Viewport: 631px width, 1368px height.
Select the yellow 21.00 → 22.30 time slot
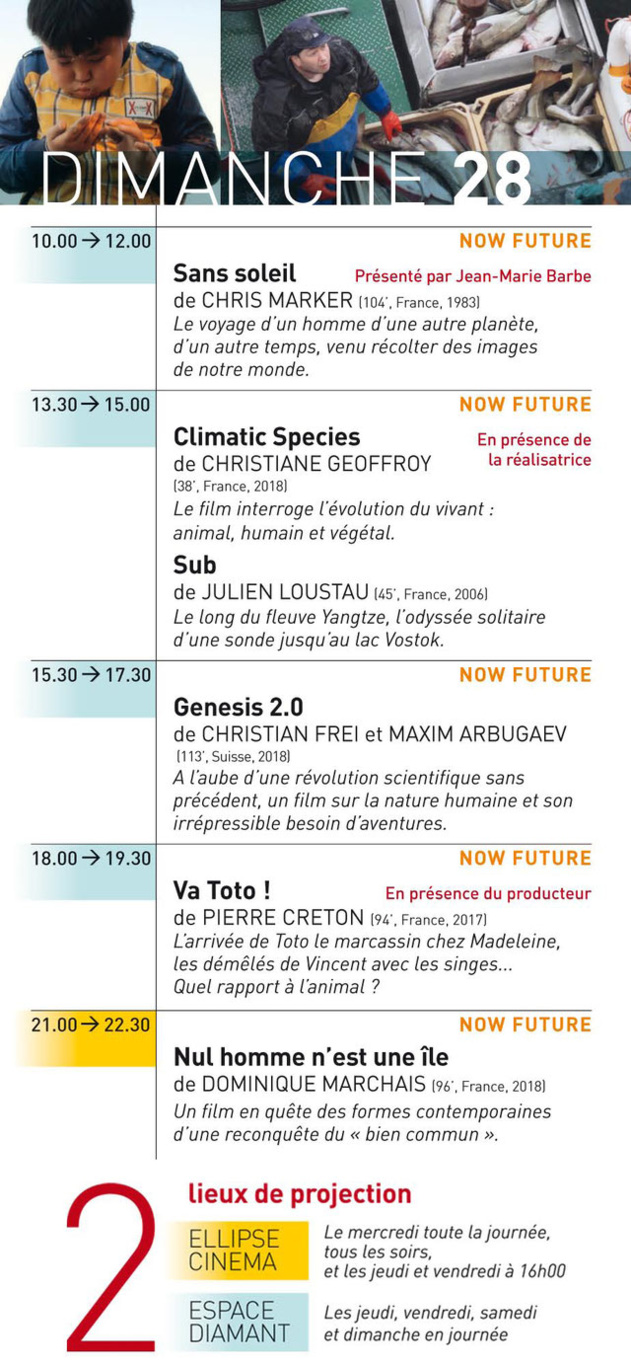(91, 1024)
